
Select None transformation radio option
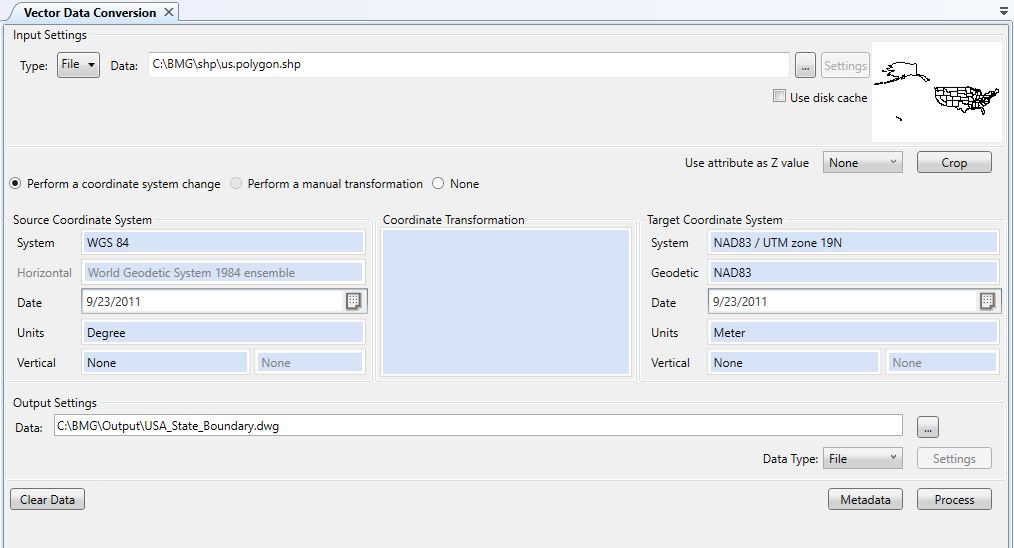click(x=438, y=184)
